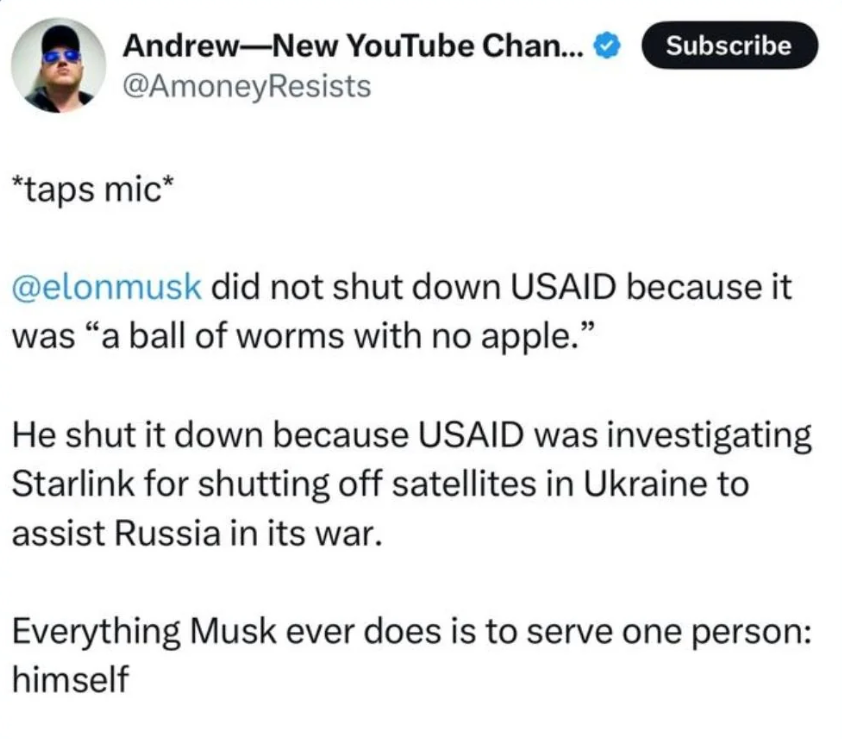This screenshot has height=739, width=842.
Task: Click the sunglasses on the avatar face
Action: 61,56
